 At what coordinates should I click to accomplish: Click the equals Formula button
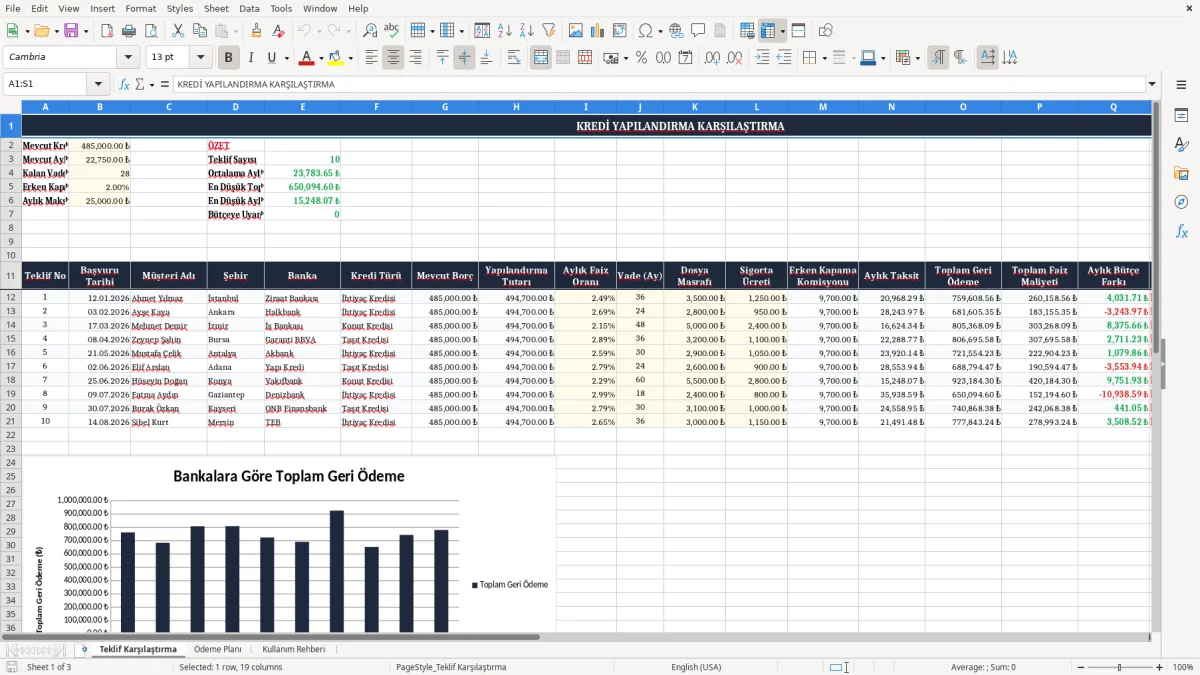coord(164,85)
